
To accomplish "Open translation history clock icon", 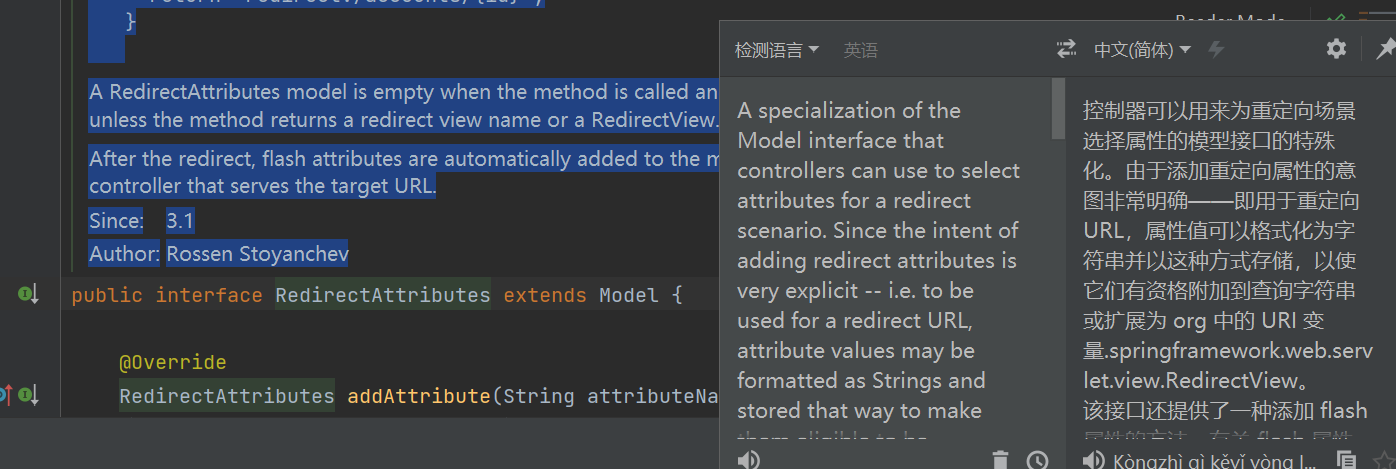I will (x=1038, y=459).
